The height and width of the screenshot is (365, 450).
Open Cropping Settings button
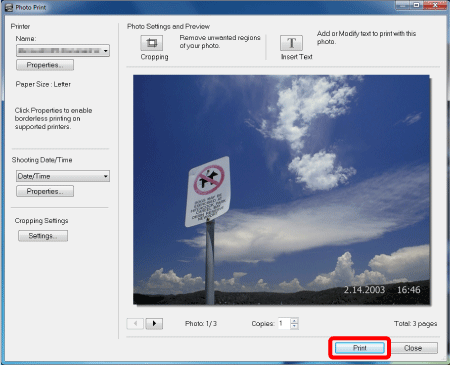coord(43,236)
